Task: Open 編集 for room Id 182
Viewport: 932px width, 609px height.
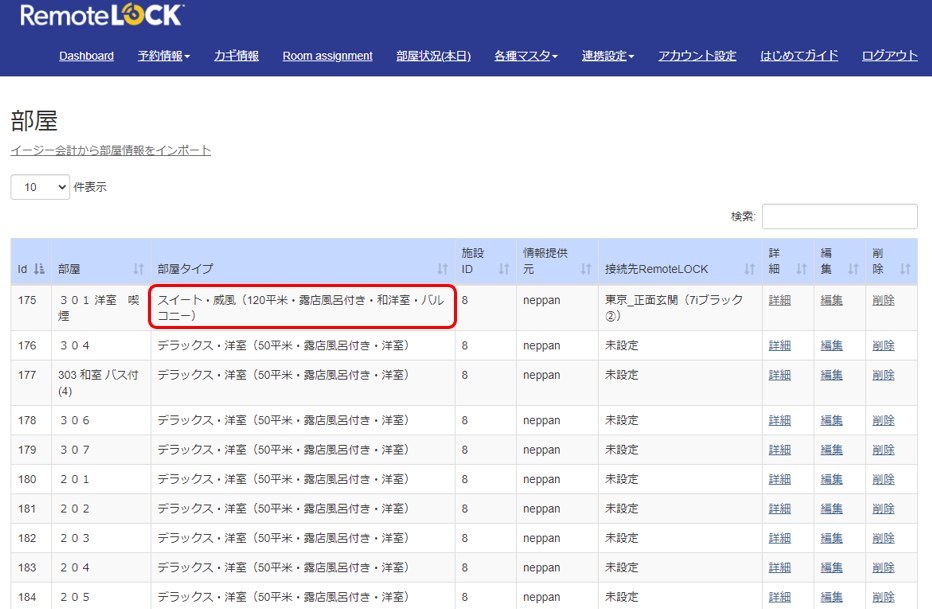Action: coord(832,538)
